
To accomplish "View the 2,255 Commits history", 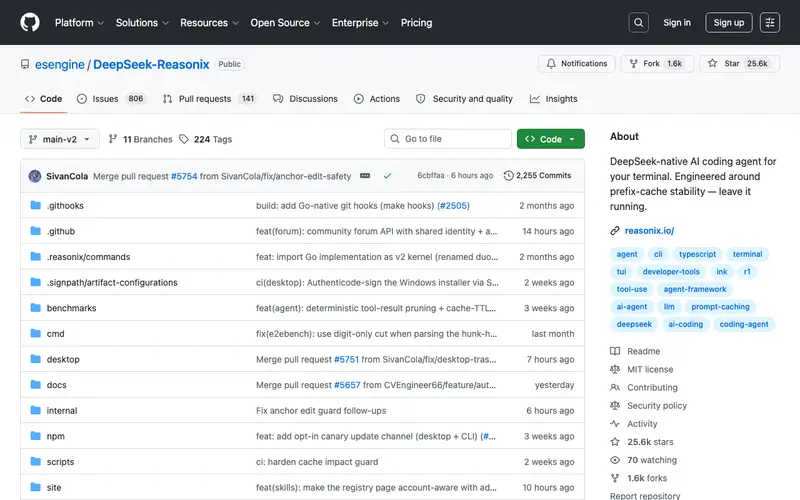I will (537, 176).
